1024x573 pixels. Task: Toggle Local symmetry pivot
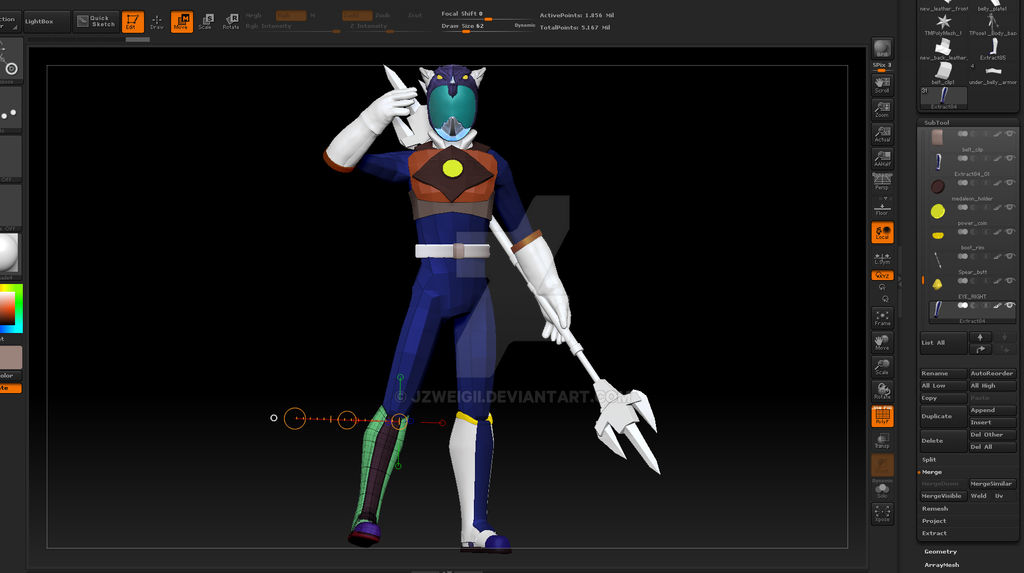(882, 233)
